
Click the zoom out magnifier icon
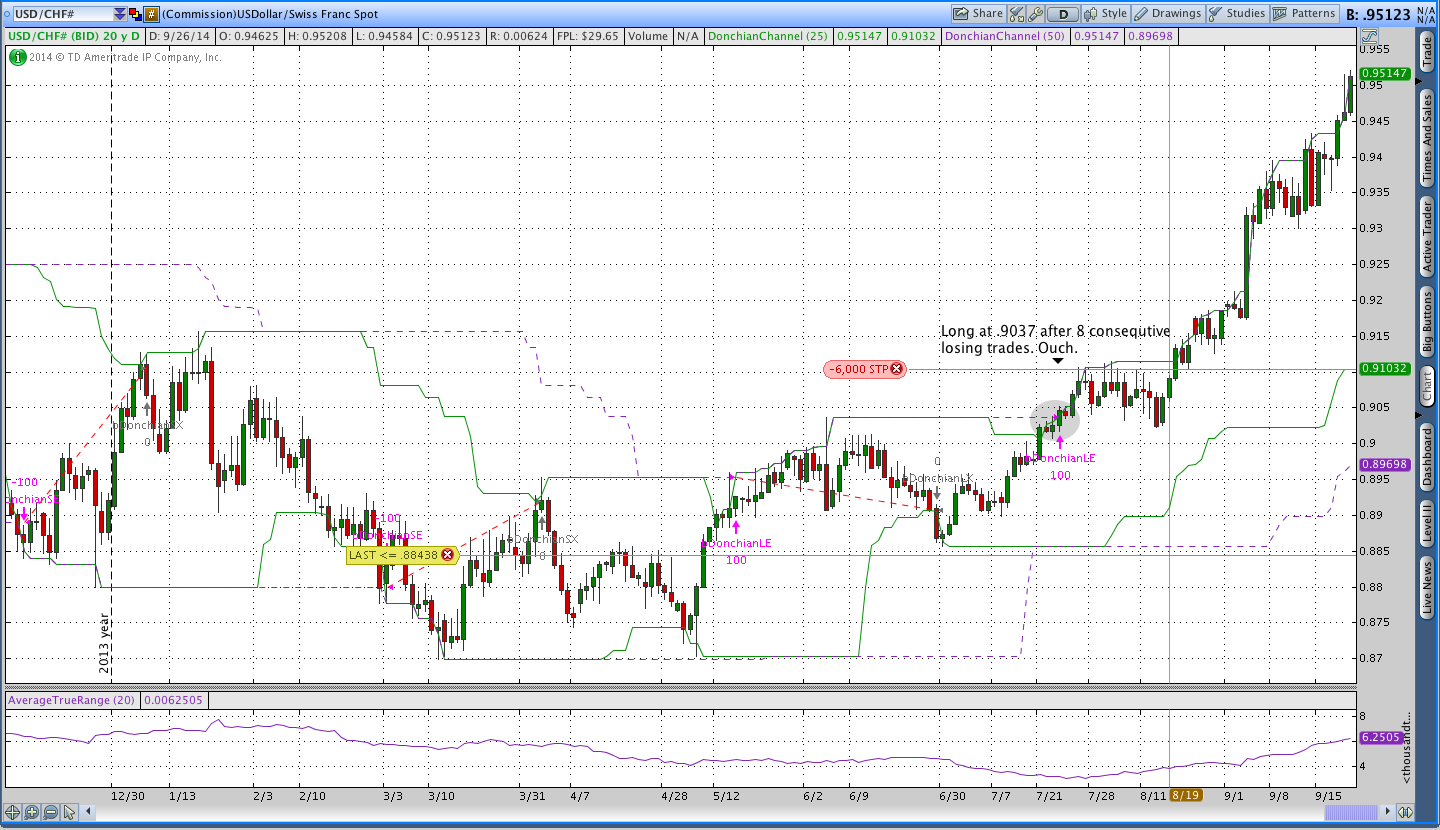pos(50,812)
